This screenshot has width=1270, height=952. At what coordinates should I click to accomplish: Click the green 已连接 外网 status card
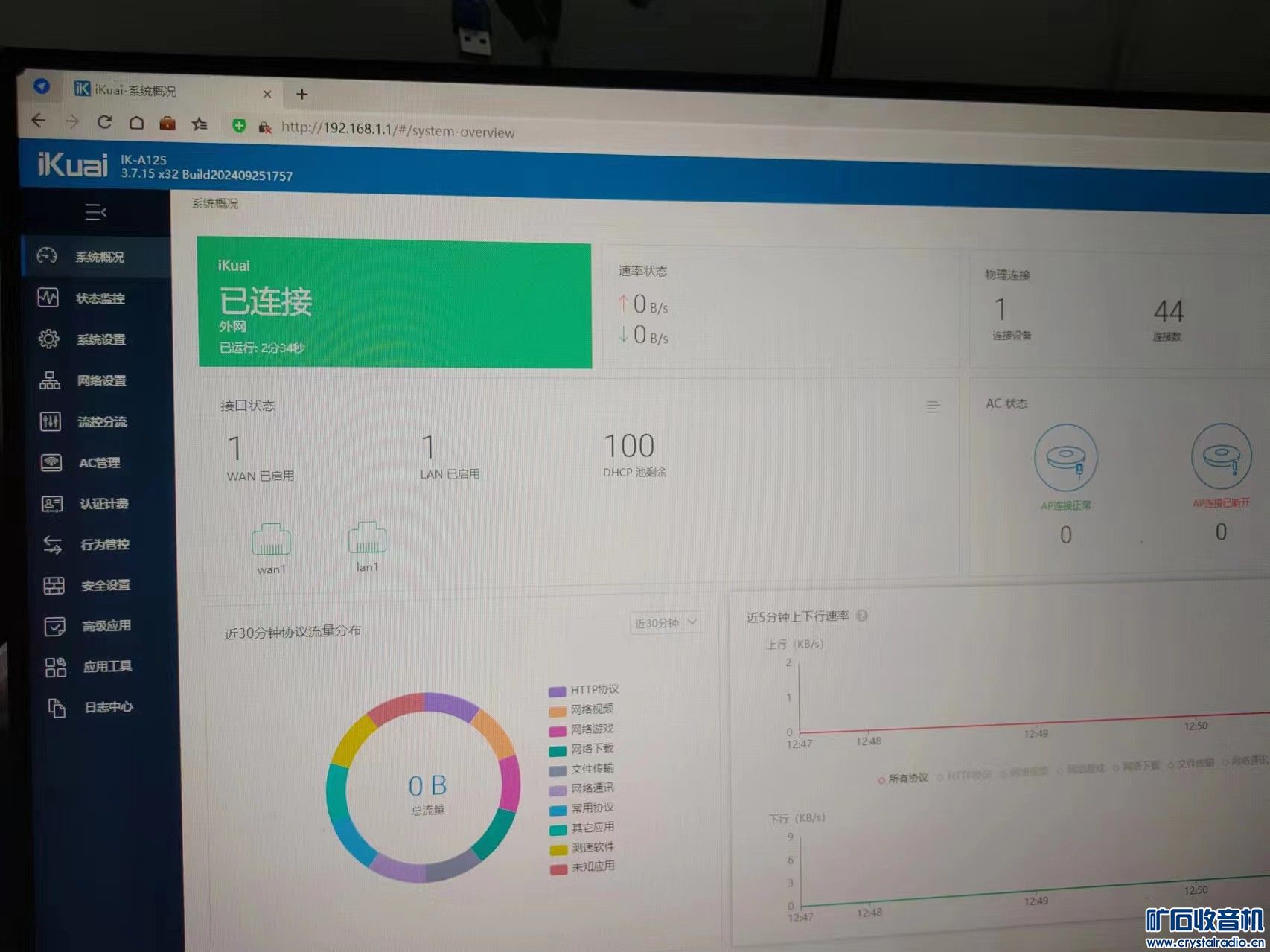pos(395,302)
